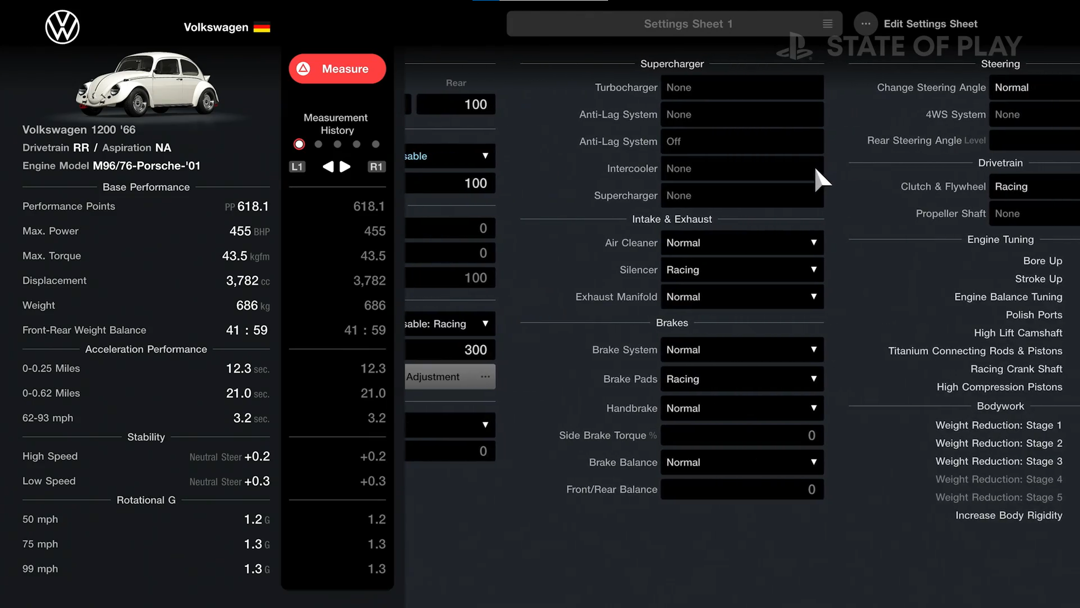Click the 4WS System field
This screenshot has height=608, width=1080.
1035,114
